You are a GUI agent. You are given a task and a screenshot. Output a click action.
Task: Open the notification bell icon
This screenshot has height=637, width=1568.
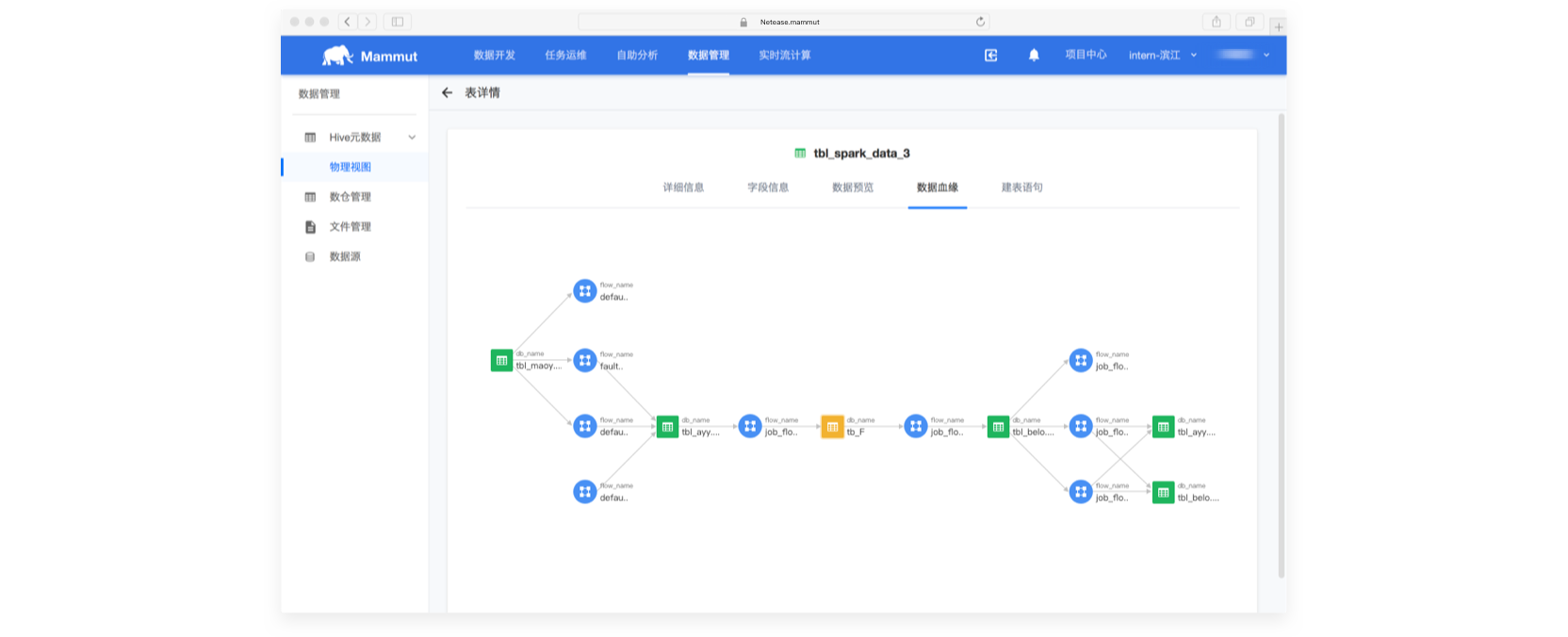coord(1034,56)
